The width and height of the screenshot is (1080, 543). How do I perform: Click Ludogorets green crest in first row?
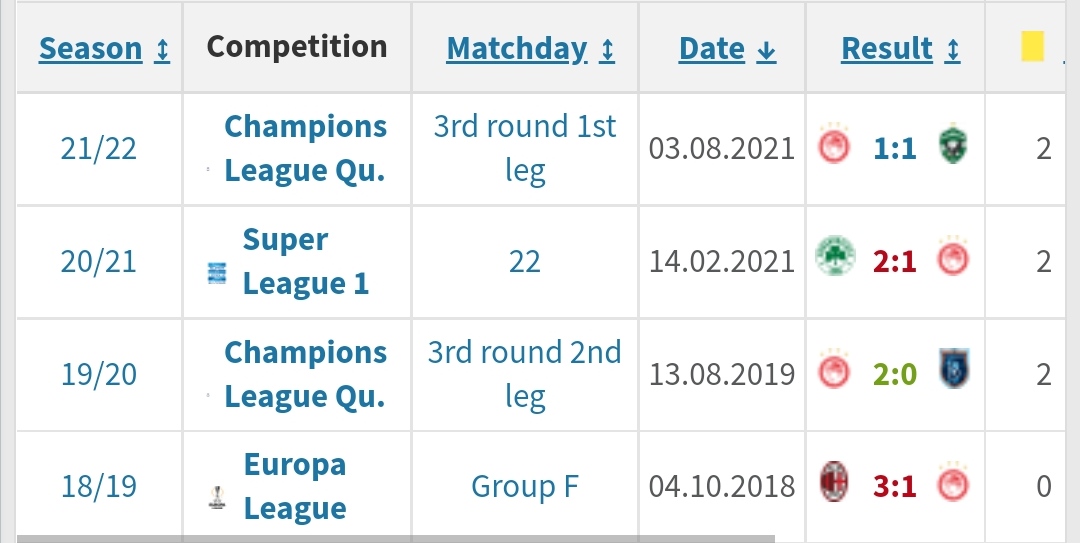point(953,145)
